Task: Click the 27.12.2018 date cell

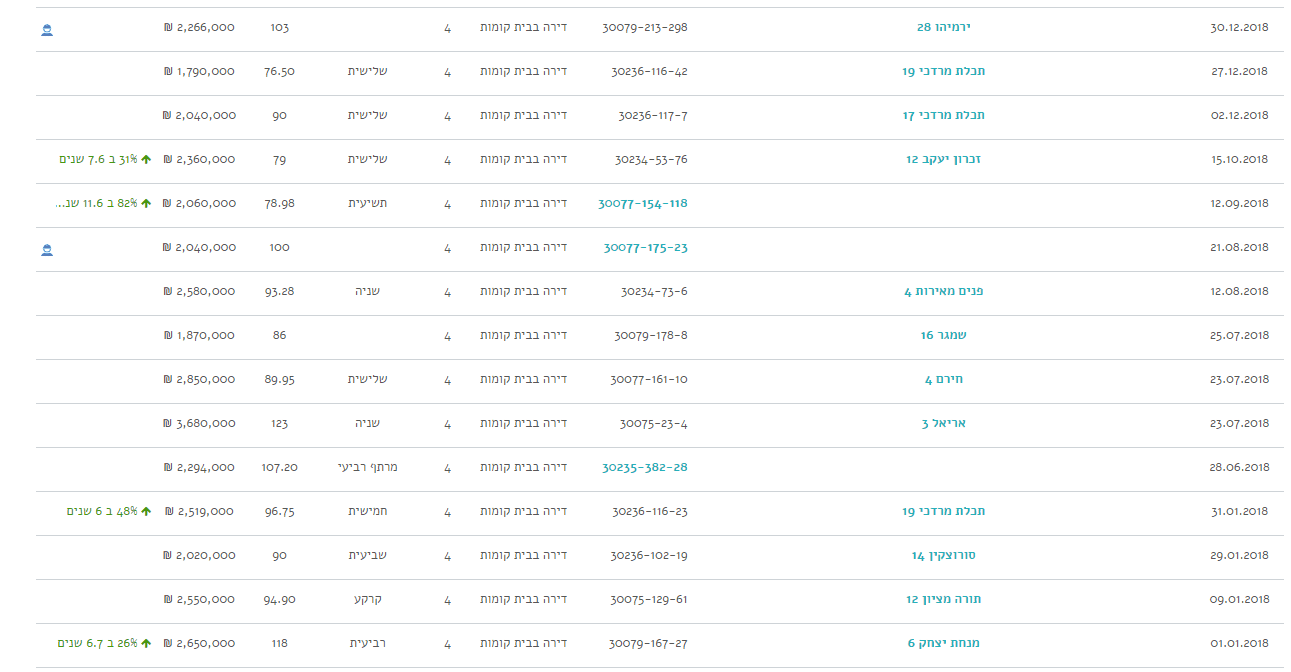Action: click(x=1238, y=72)
